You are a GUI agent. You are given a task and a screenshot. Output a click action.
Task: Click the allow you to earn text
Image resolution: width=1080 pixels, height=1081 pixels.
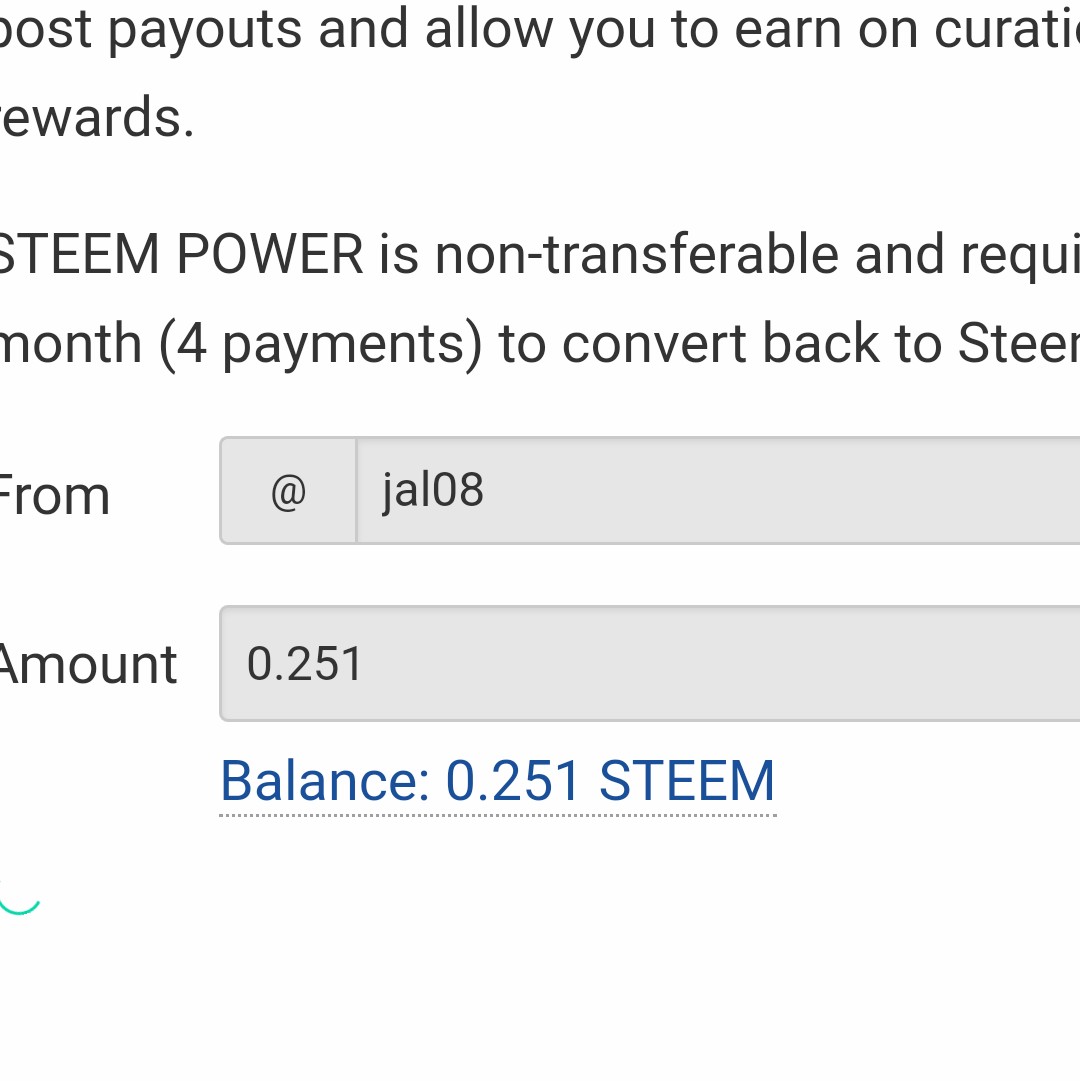(x=570, y=28)
